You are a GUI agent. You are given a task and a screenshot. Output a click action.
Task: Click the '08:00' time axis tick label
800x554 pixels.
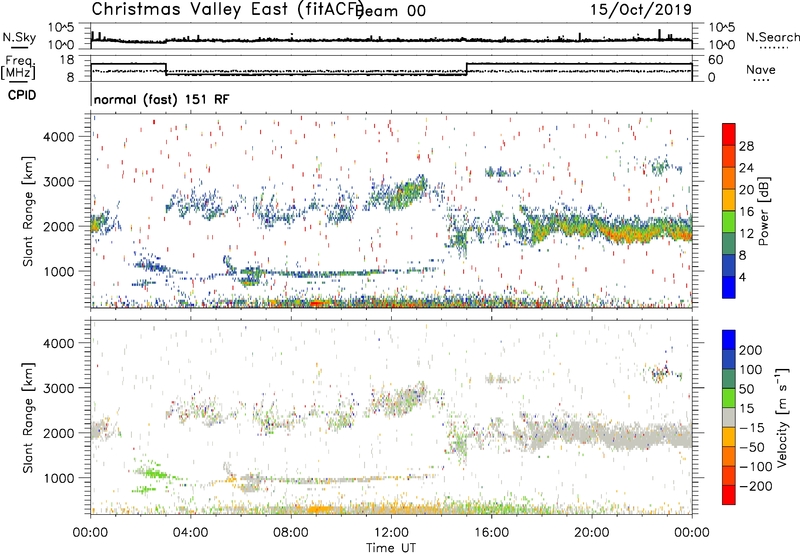point(291,533)
